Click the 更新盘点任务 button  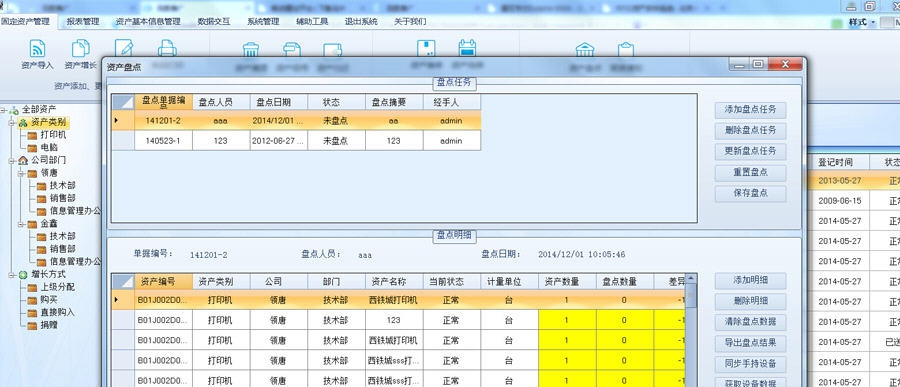751,152
